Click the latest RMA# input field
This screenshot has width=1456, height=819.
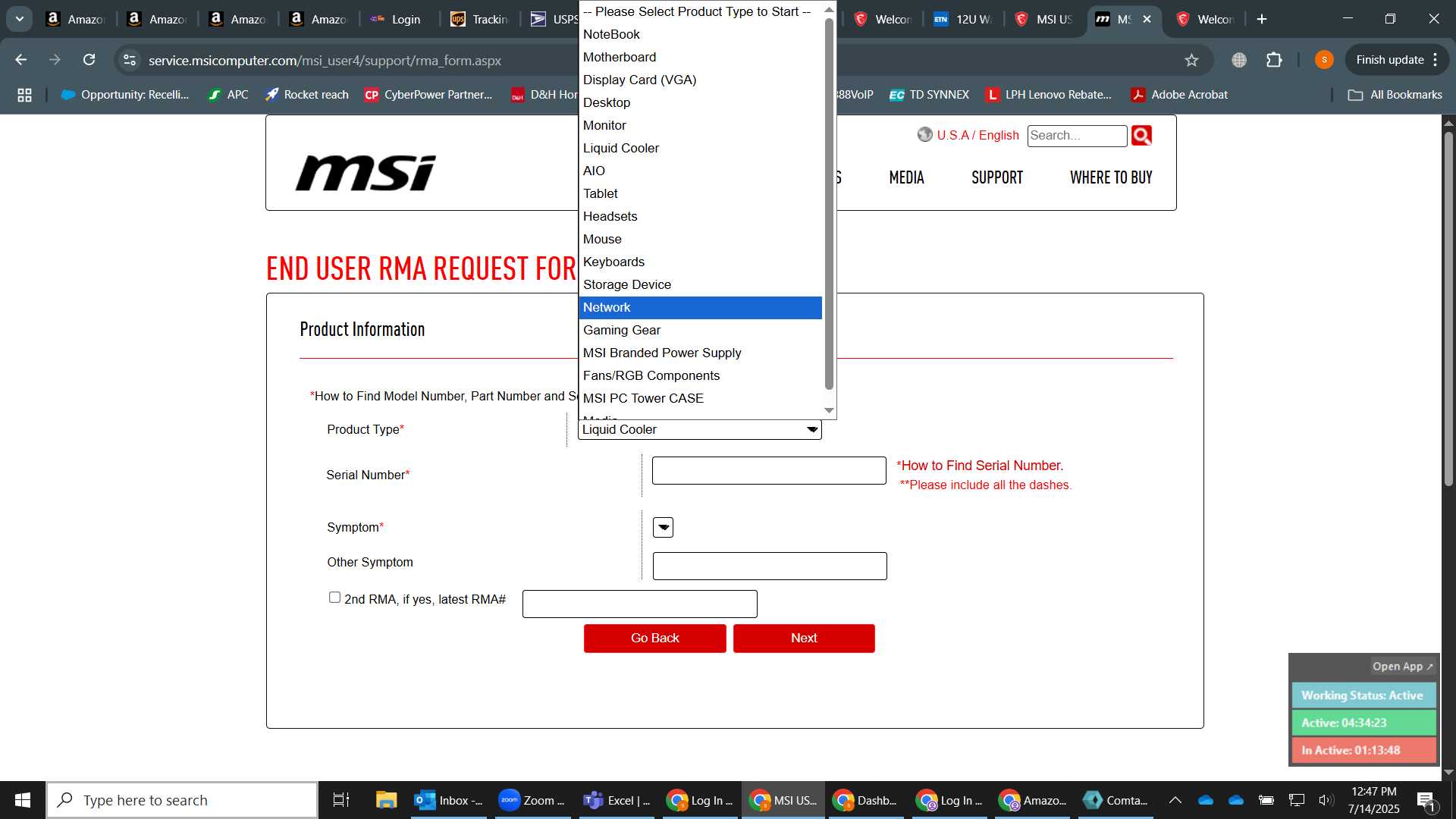pos(640,604)
